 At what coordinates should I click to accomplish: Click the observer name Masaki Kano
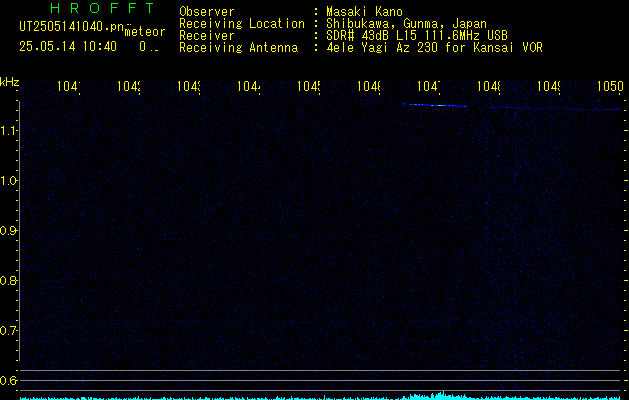pos(364,11)
